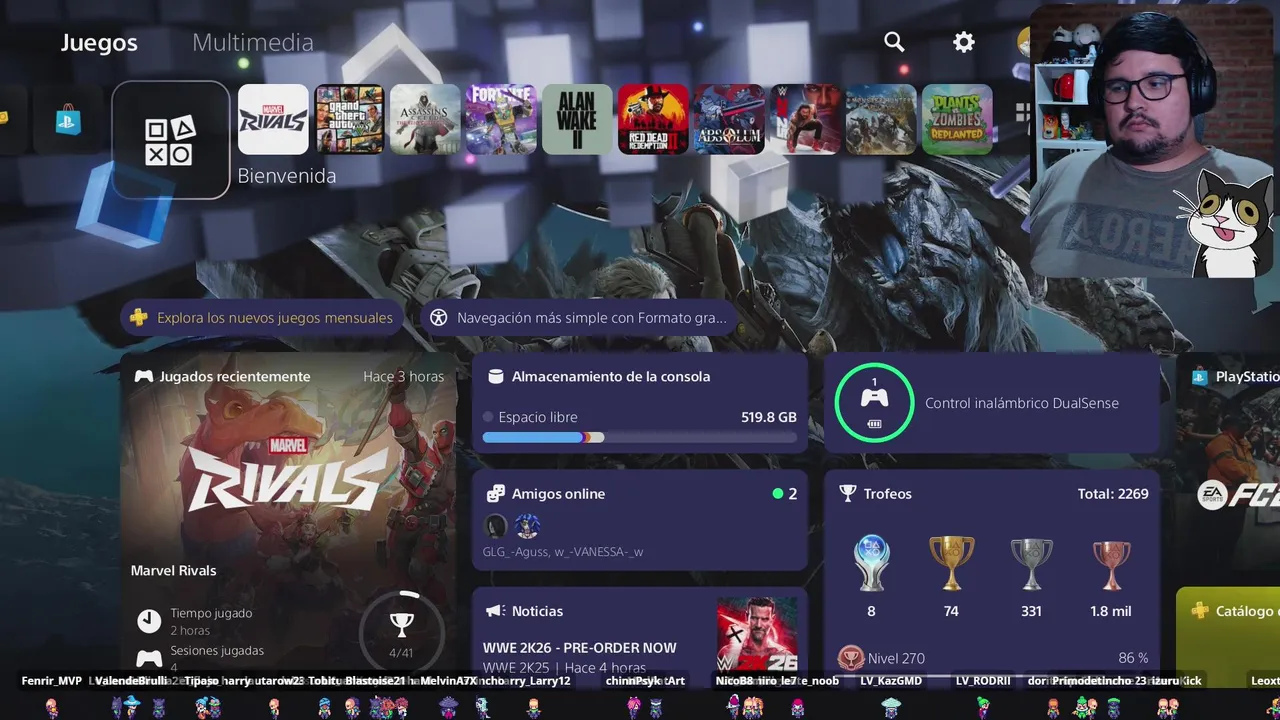Click the 86 % level progress text
1280x720 pixels.
1133,658
